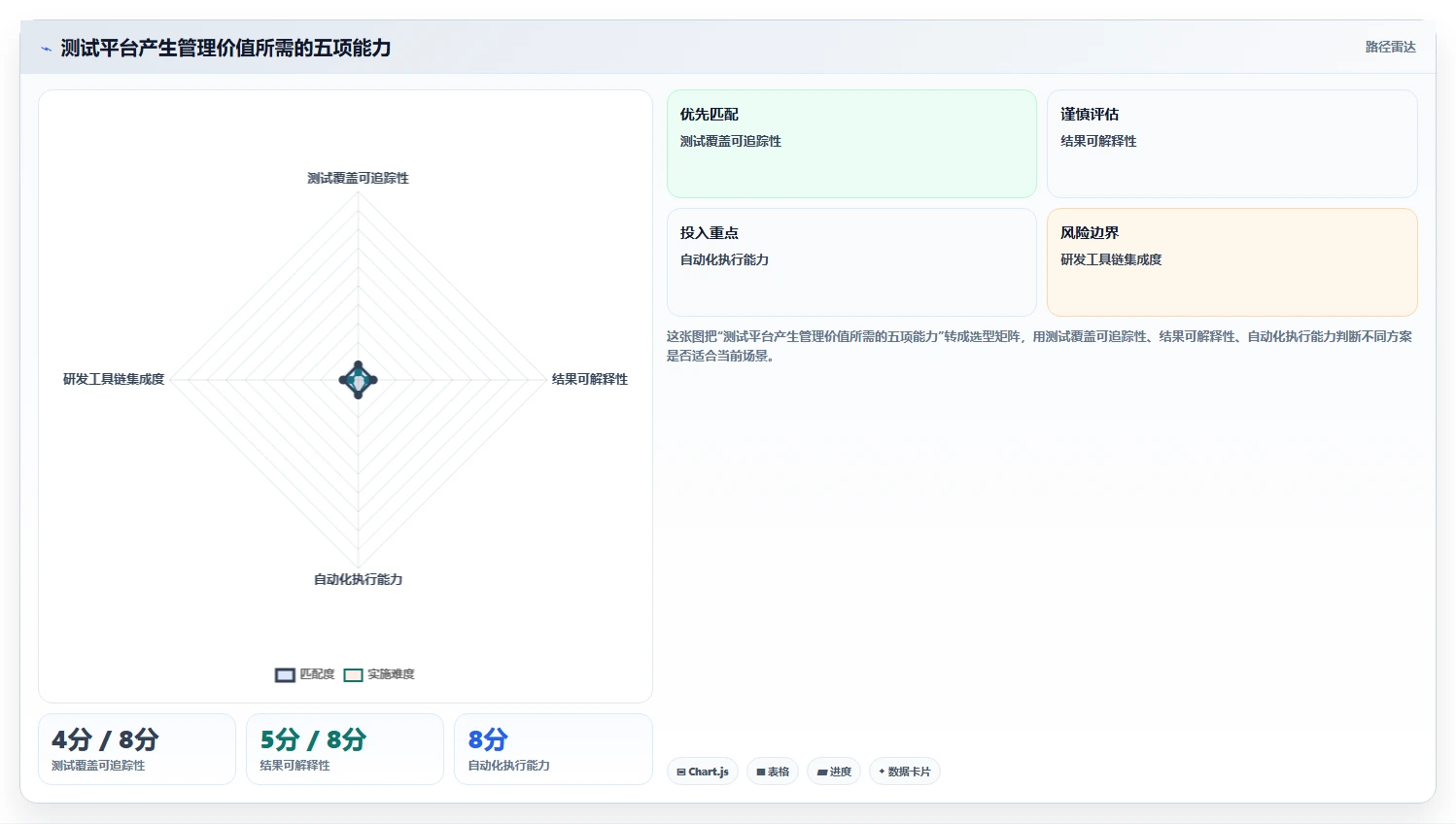Image resolution: width=1456 pixels, height=824 pixels.
Task: Click the 数据卡片 chip icon
Action: pyautogui.click(x=882, y=772)
